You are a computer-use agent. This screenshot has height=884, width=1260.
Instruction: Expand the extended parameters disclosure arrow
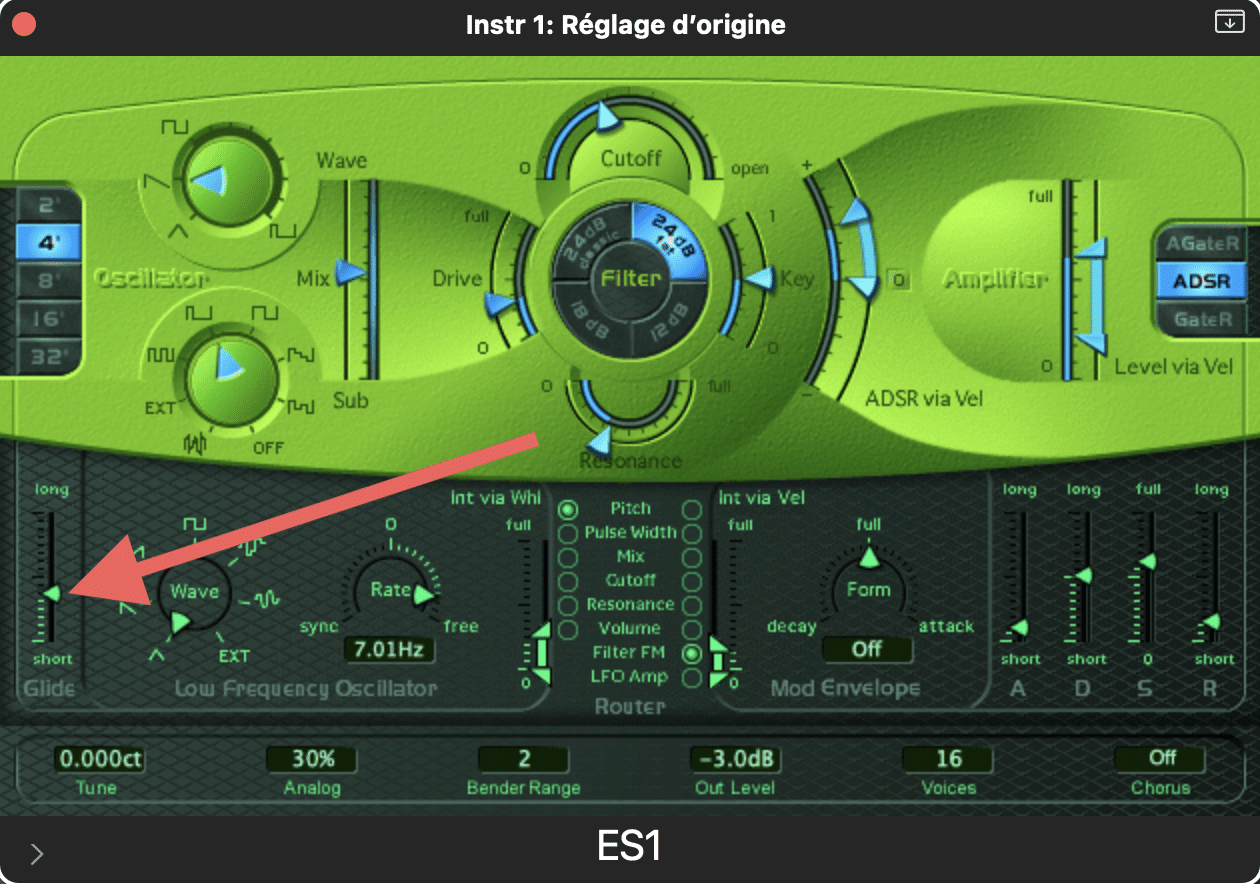tap(37, 853)
